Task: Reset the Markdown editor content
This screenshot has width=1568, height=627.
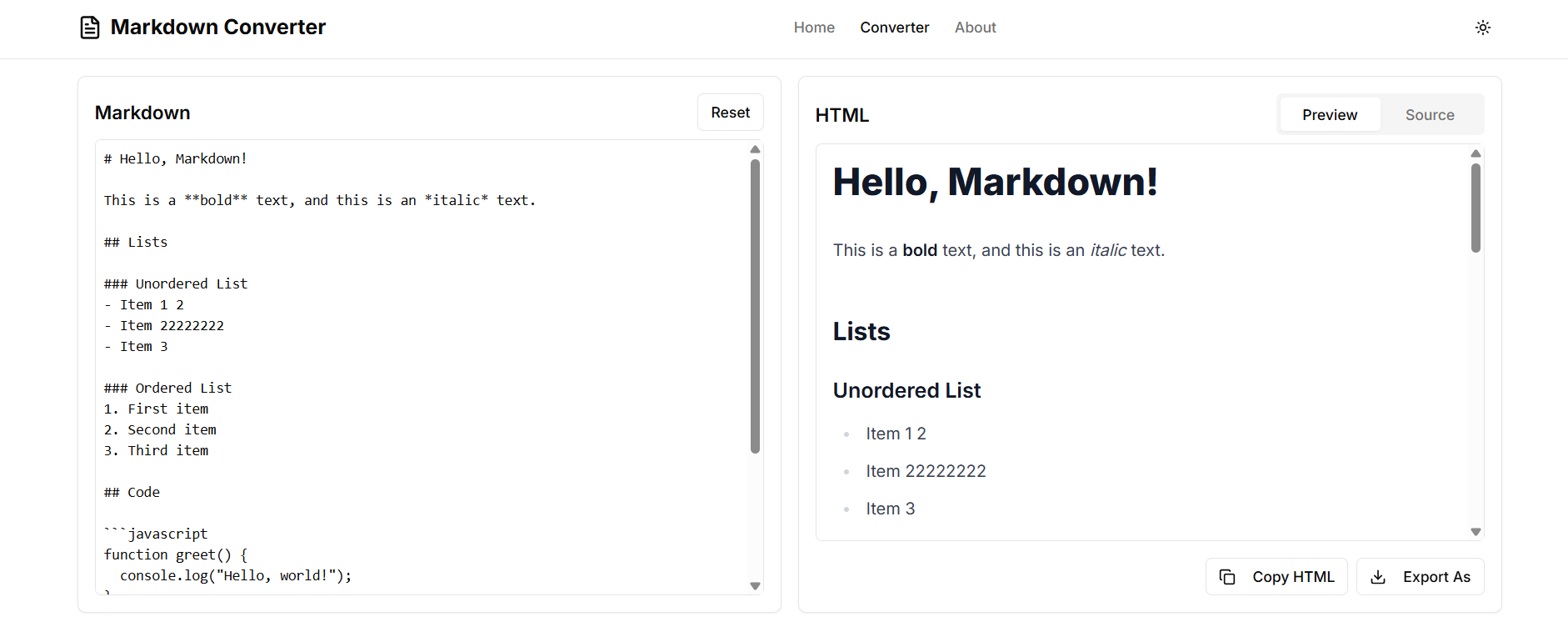Action: pos(731,113)
